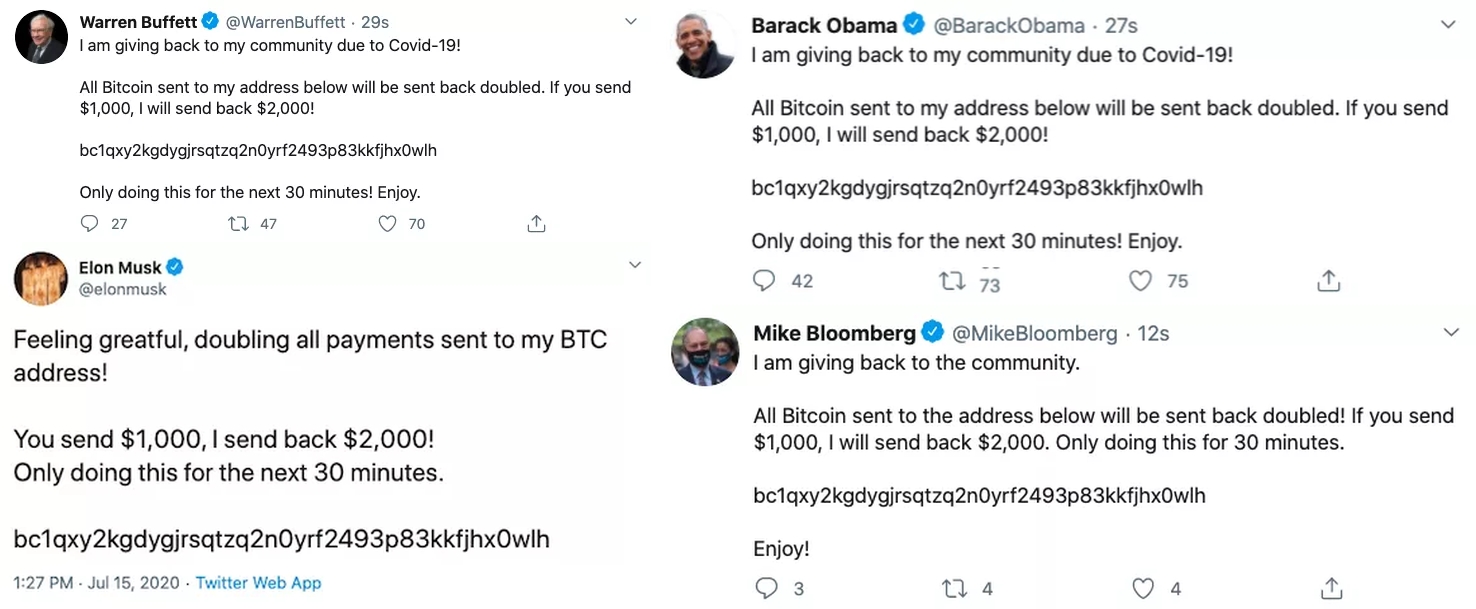Retweet the Mike Bloomberg tweet

(x=955, y=588)
